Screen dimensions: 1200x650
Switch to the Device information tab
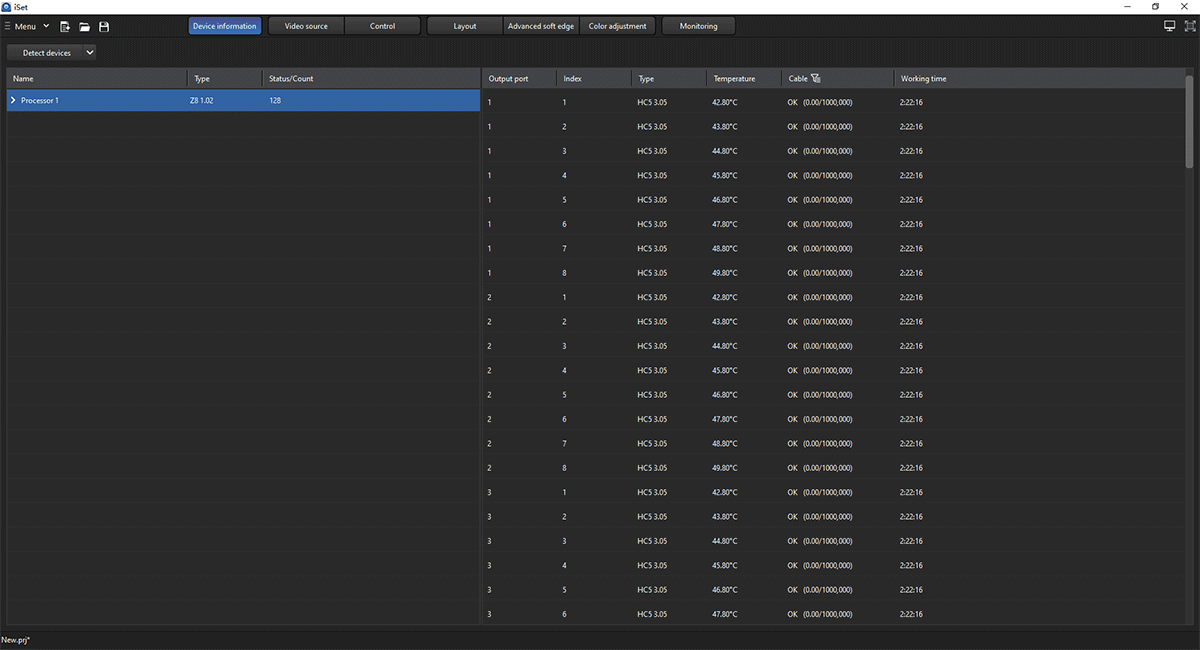point(225,26)
